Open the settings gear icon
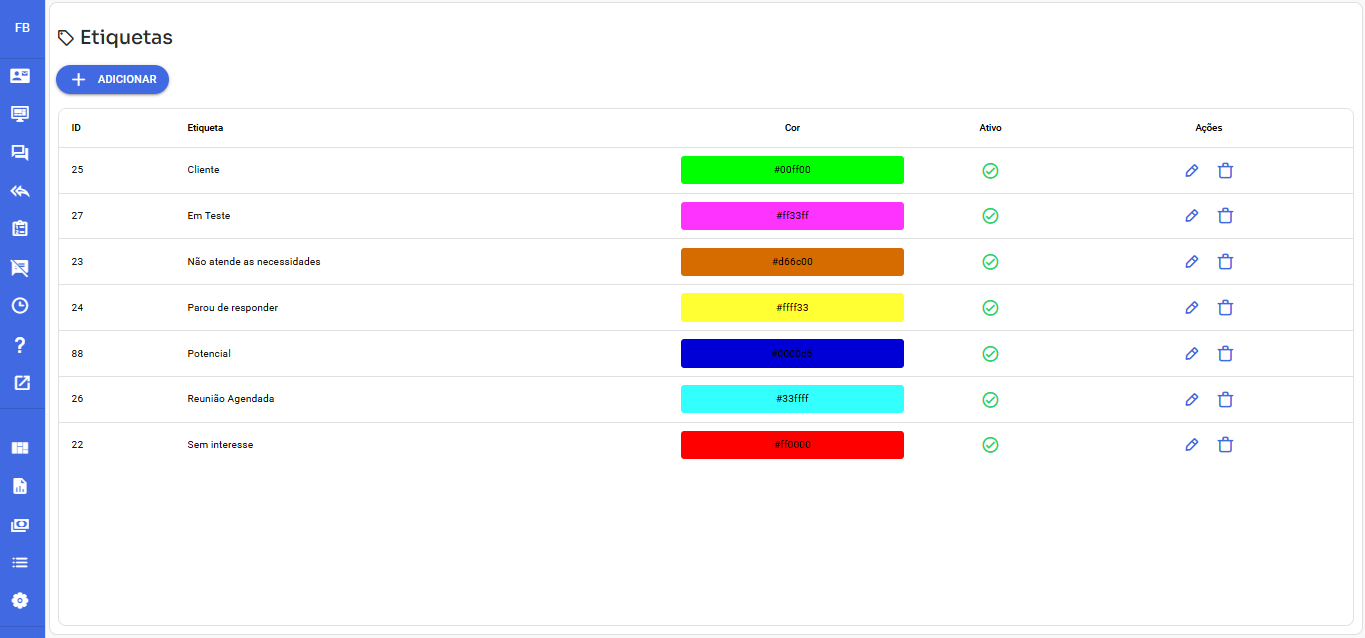This screenshot has width=1365, height=638. pyautogui.click(x=20, y=601)
